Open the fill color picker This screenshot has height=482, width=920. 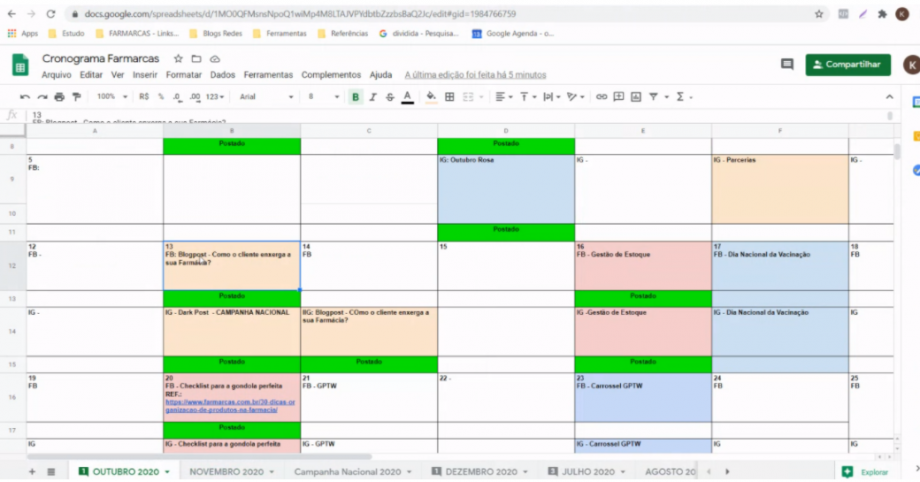click(431, 97)
